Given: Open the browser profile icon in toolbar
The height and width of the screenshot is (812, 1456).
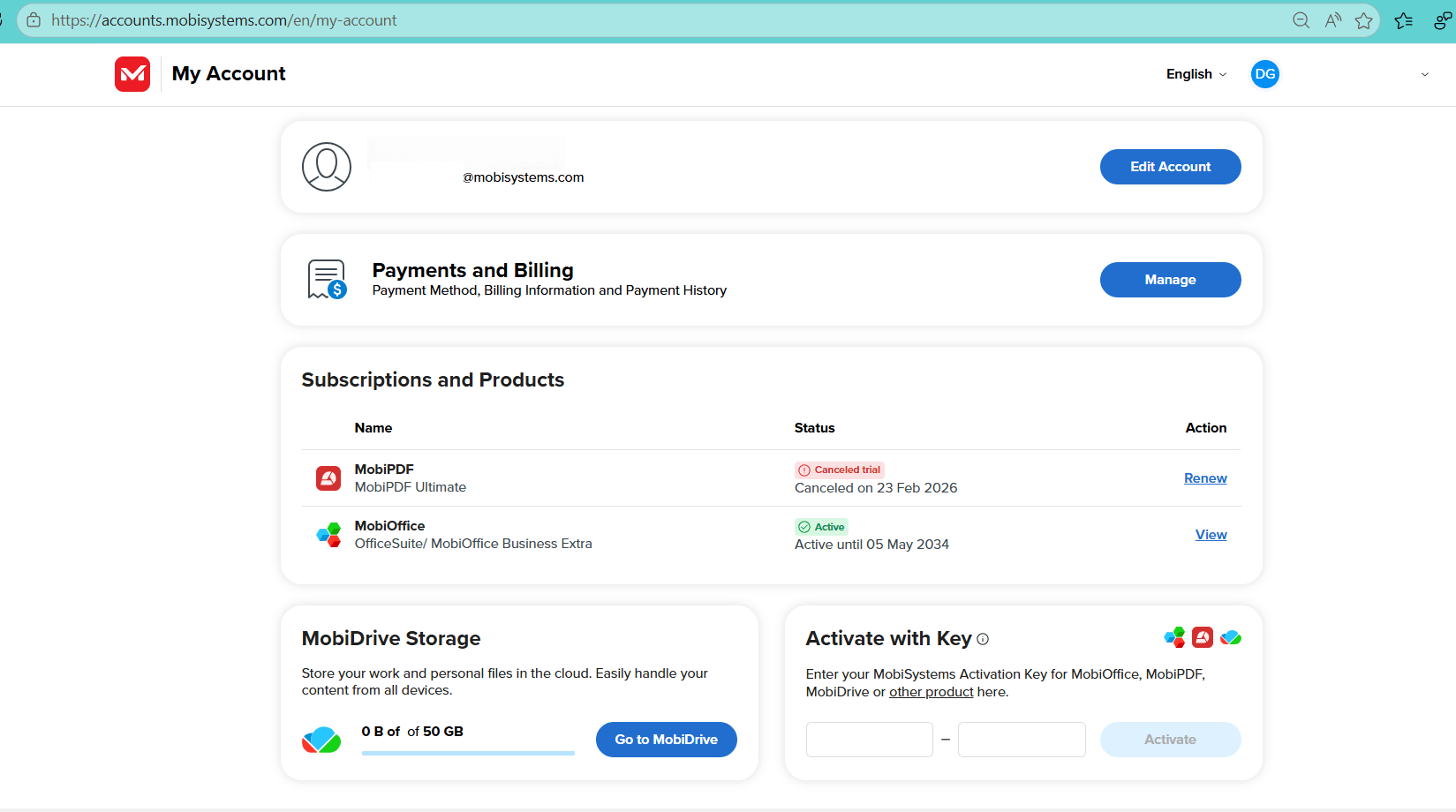Looking at the screenshot, I should pos(1445,20).
